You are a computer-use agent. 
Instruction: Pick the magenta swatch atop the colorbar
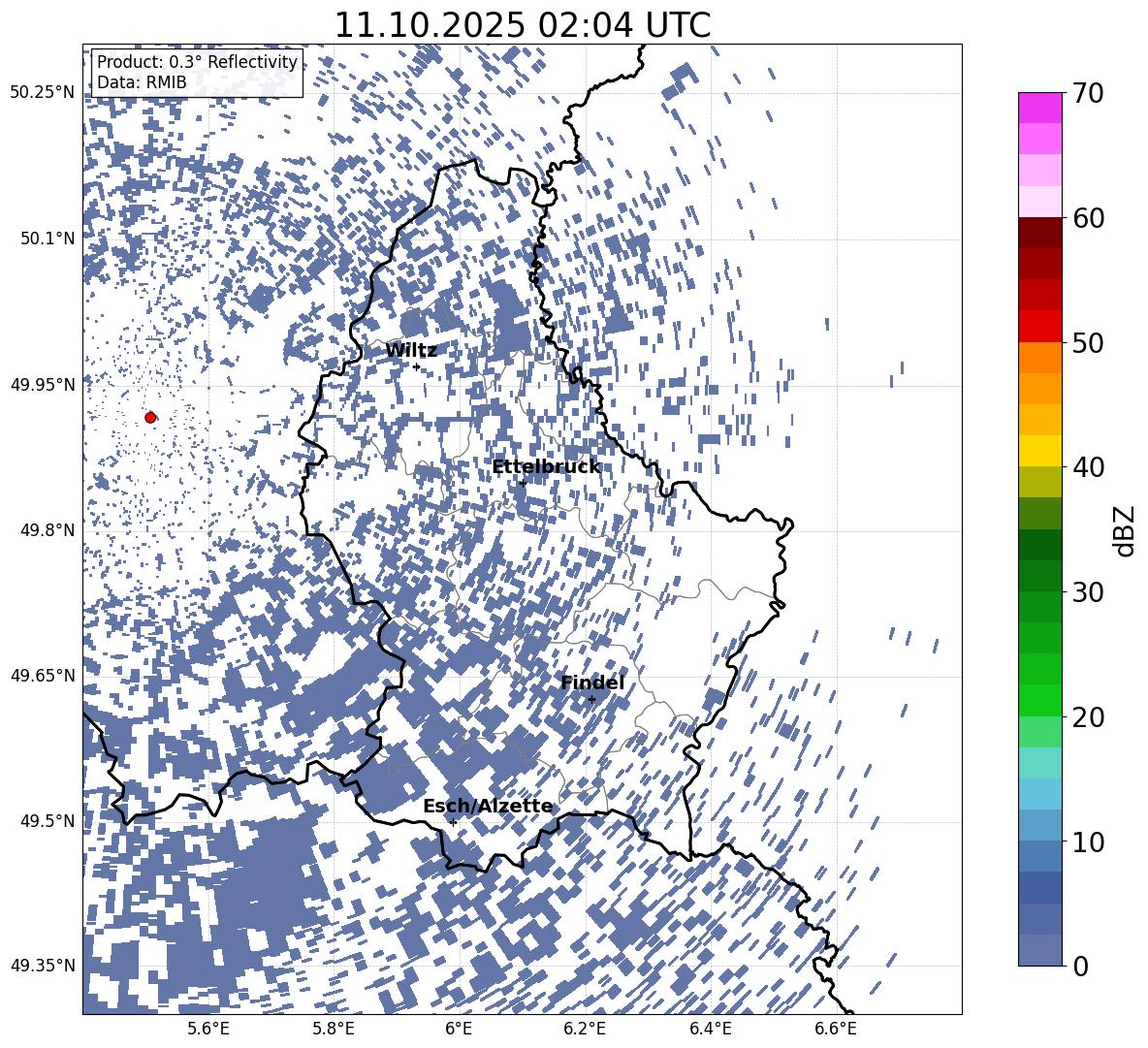tap(1039, 109)
